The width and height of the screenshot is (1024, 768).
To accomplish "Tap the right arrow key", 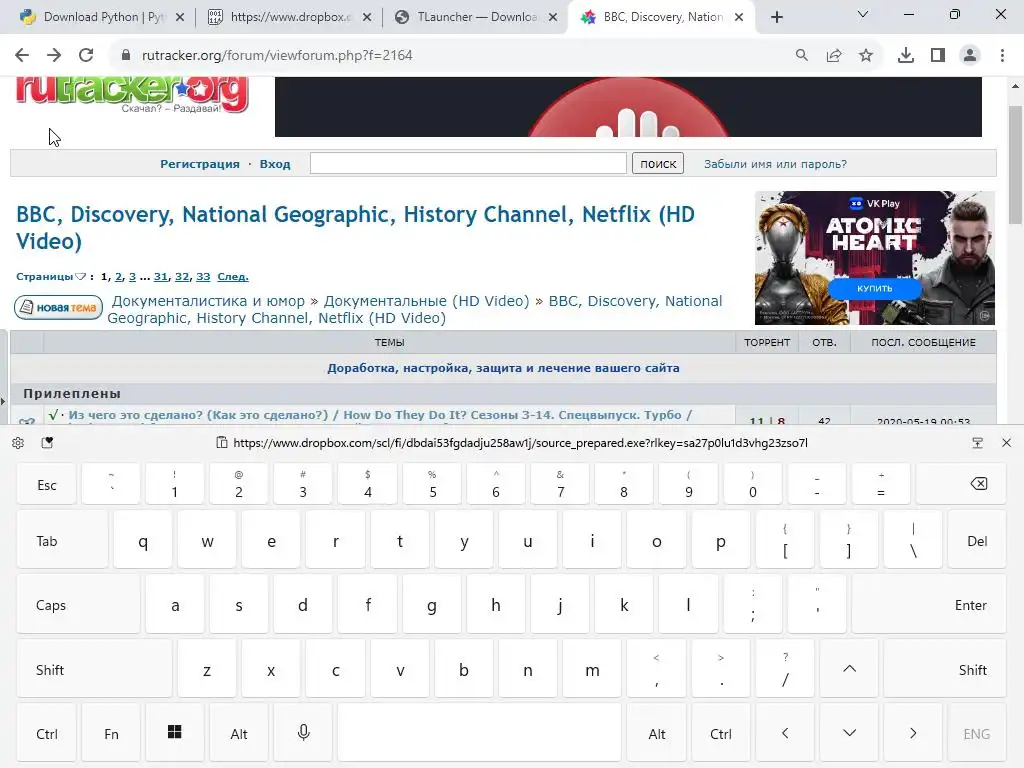I will [913, 733].
